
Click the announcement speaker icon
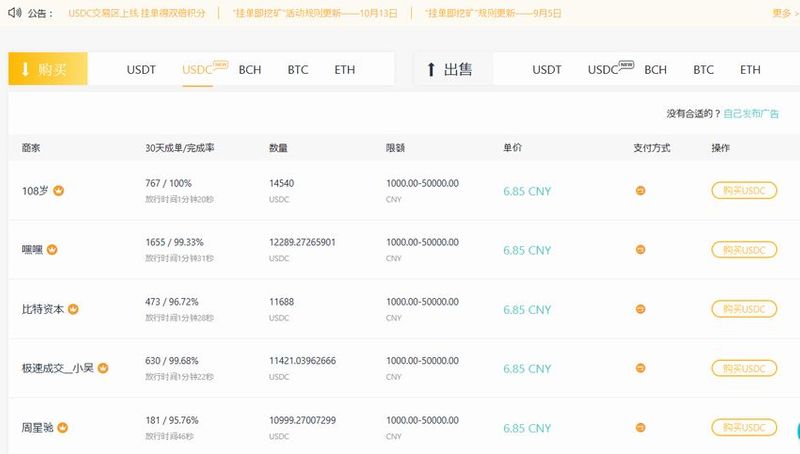coord(13,13)
